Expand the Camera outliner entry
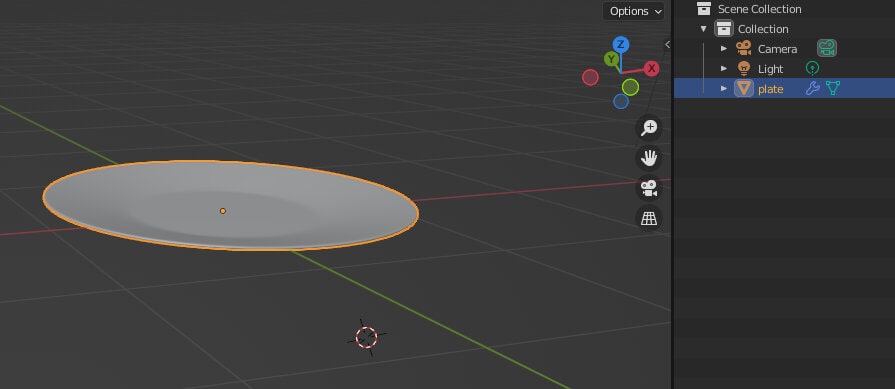895x389 pixels. [x=724, y=48]
